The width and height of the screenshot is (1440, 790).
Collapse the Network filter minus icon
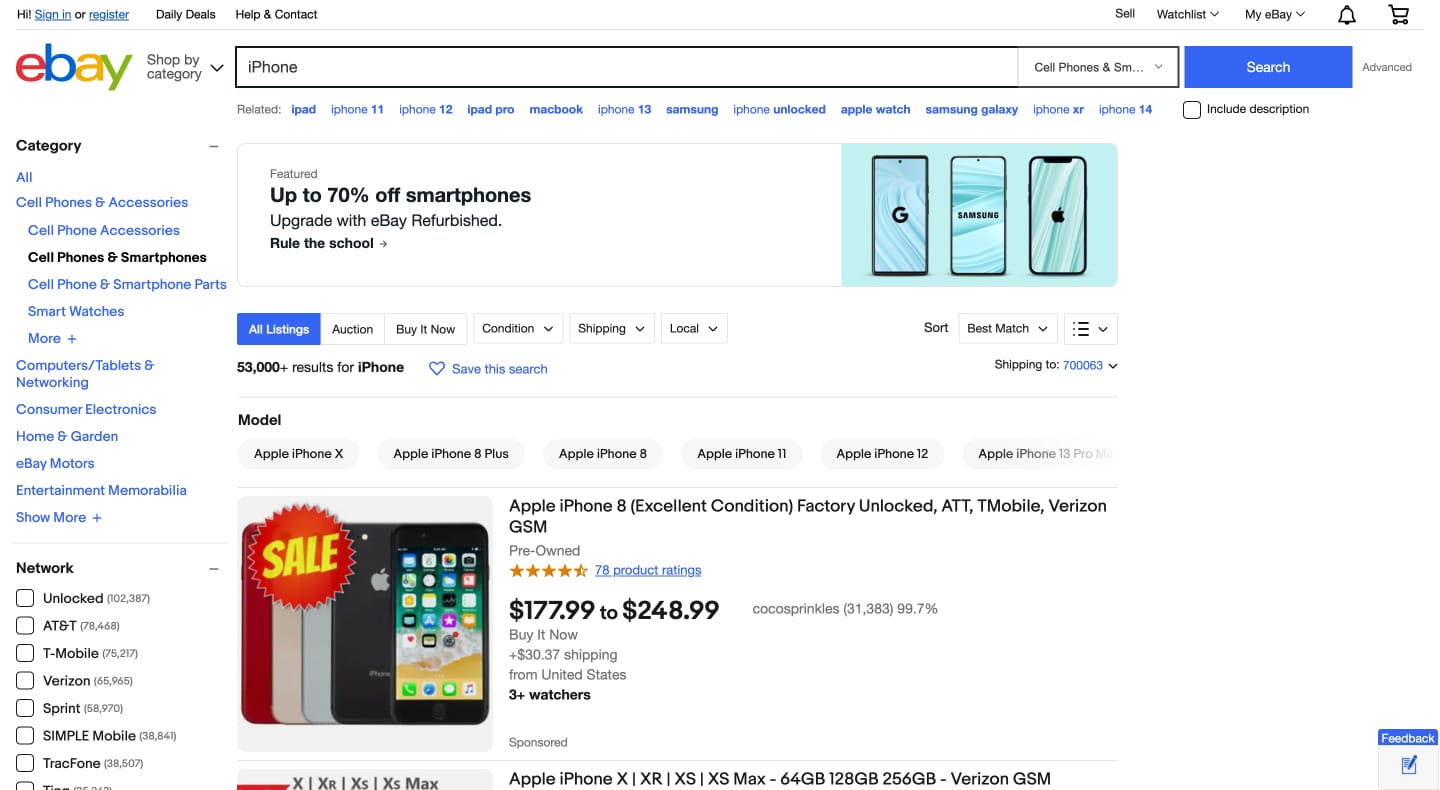click(213, 569)
